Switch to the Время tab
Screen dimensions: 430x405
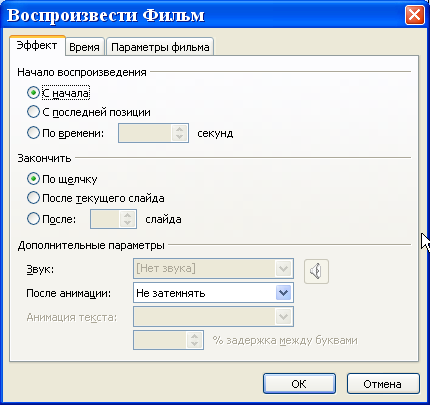[85, 47]
